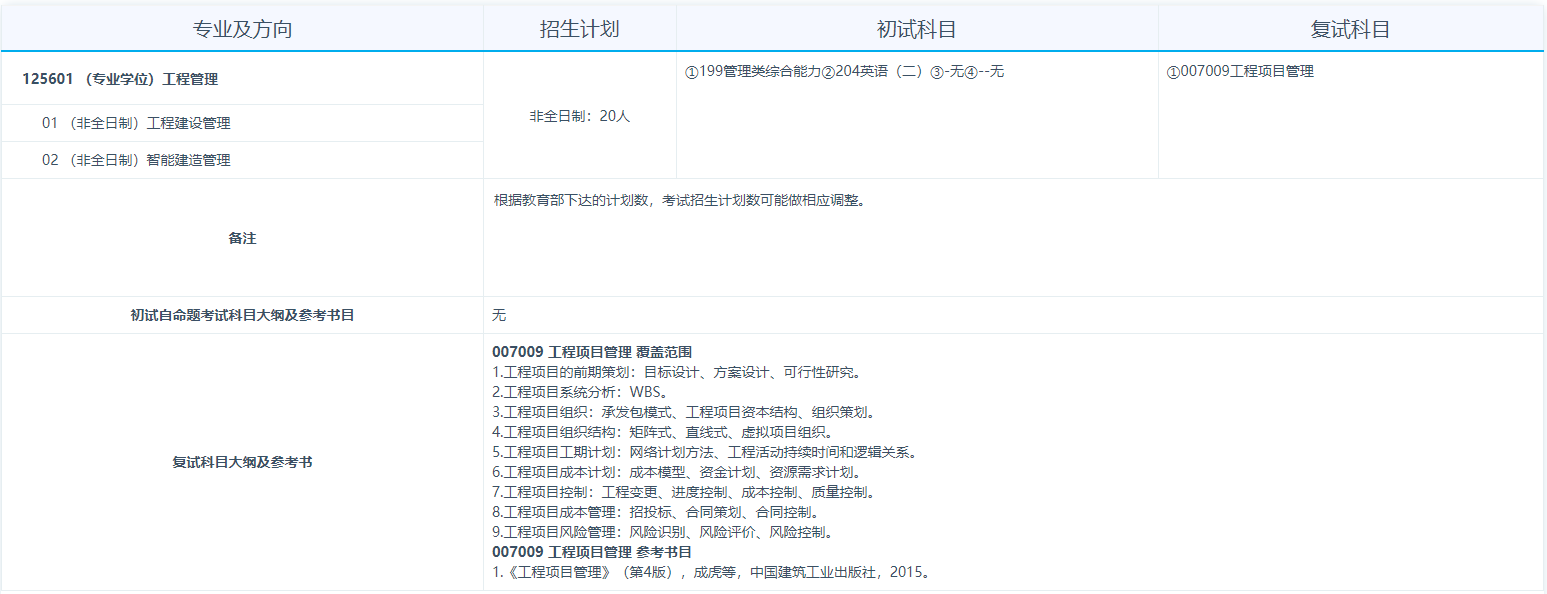Click the 非全日制：20人 enrollment cell

pyautogui.click(x=580, y=116)
